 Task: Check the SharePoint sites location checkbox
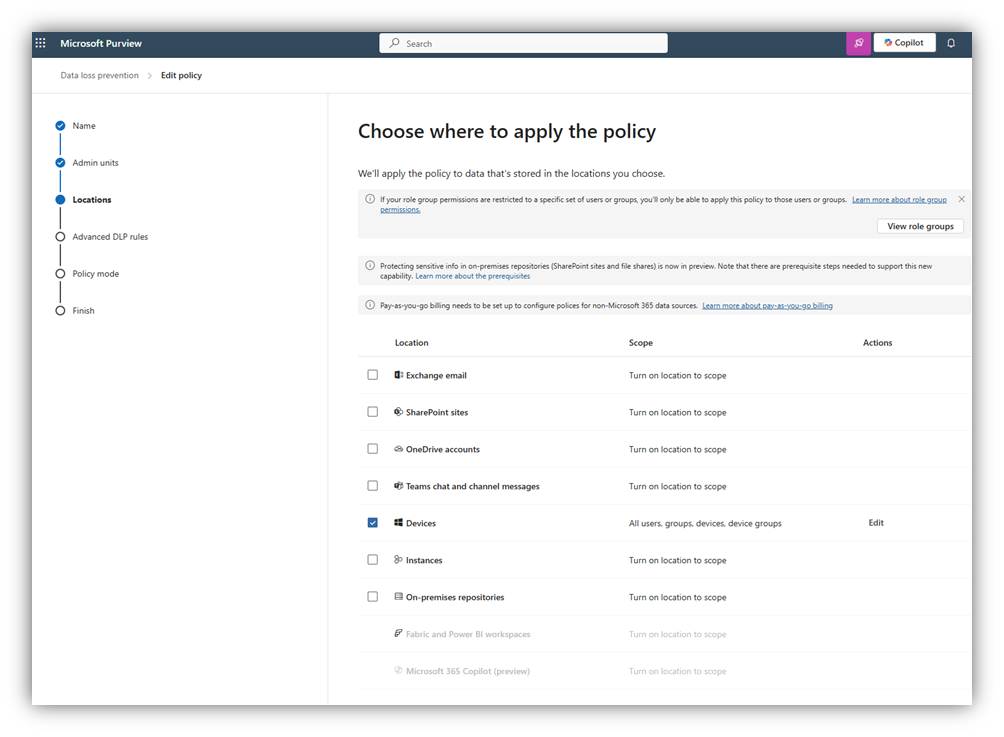[373, 412]
